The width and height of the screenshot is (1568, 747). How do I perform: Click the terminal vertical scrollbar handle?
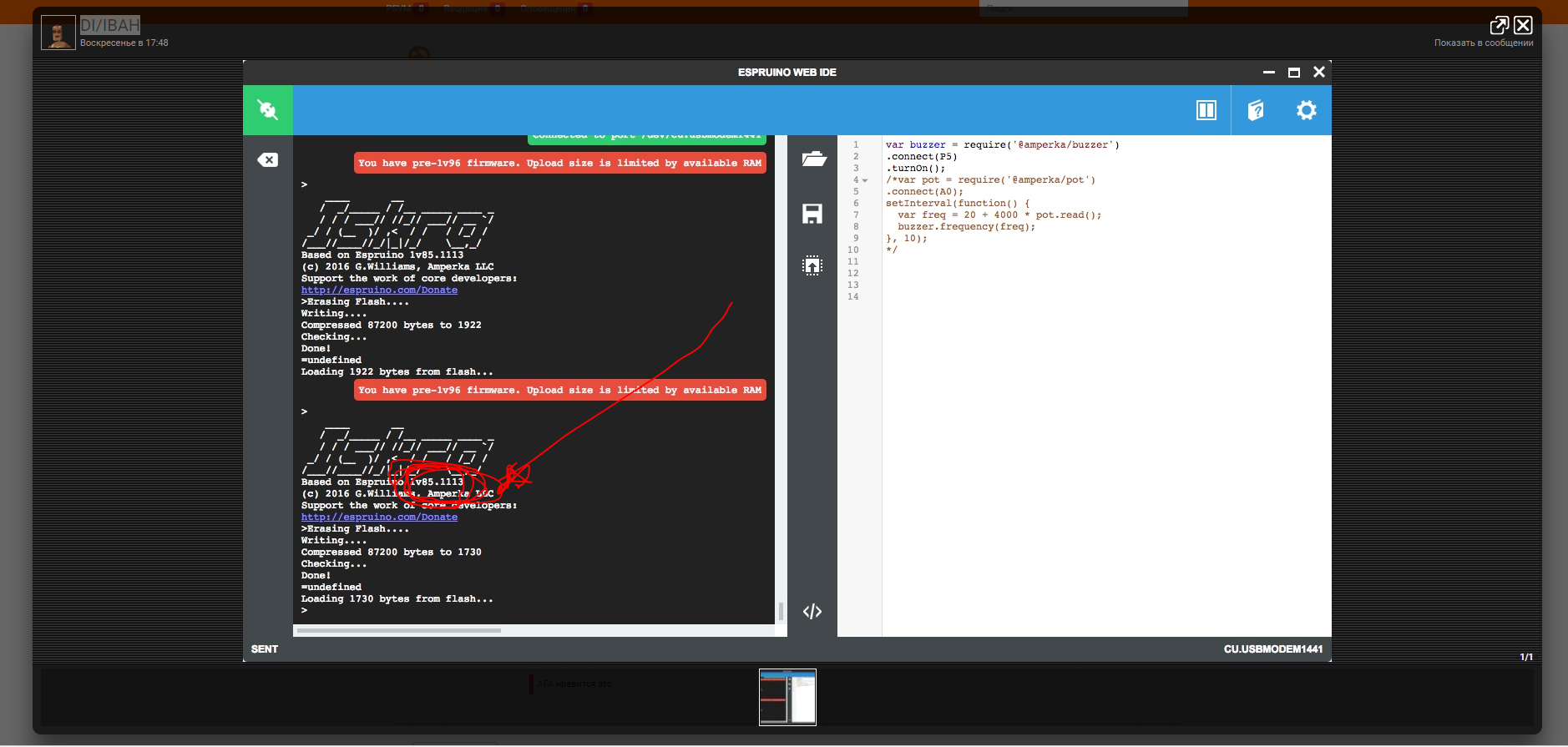pos(781,611)
